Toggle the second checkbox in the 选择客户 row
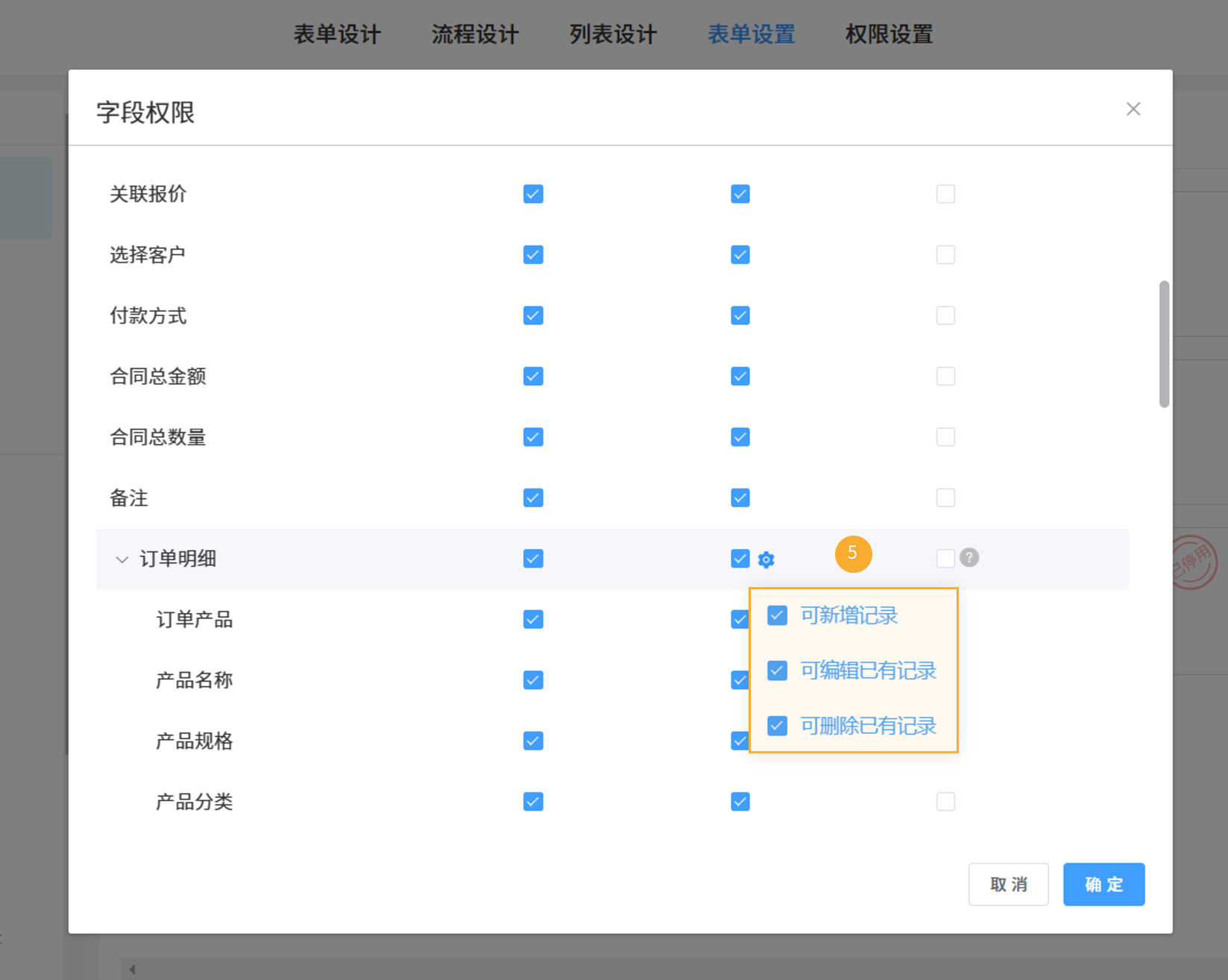Image resolution: width=1228 pixels, height=980 pixels. 740,255
